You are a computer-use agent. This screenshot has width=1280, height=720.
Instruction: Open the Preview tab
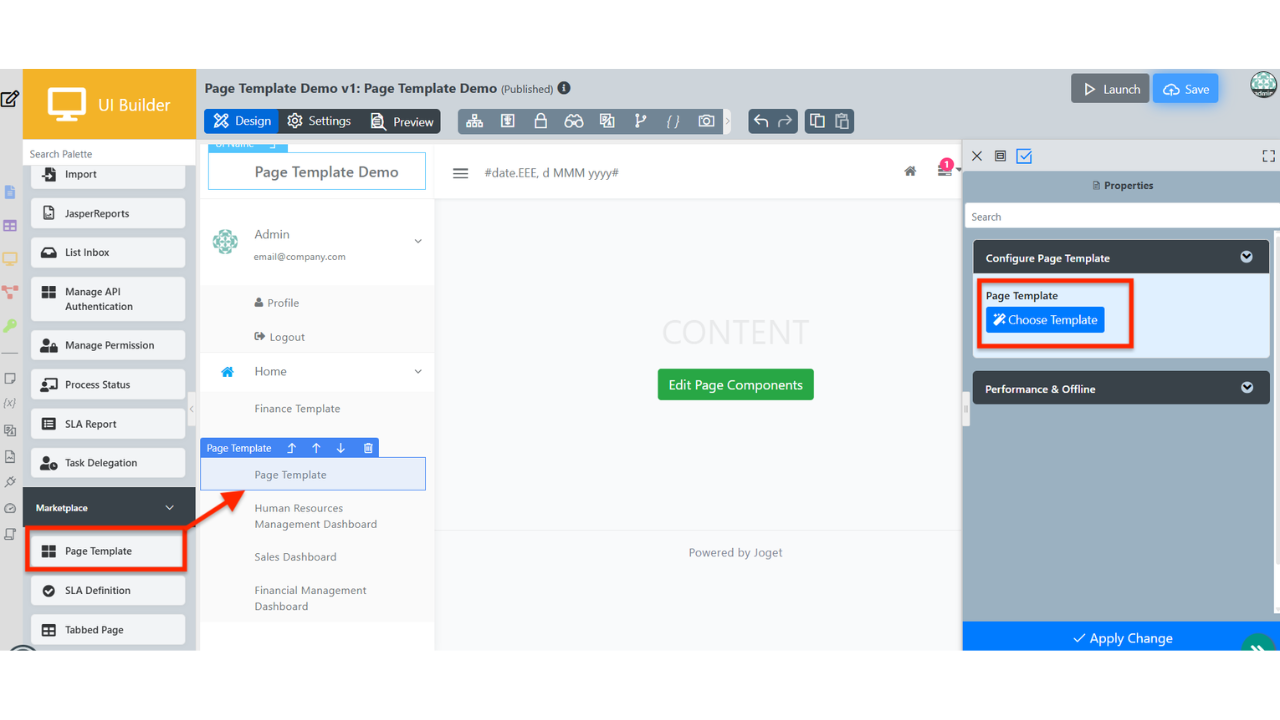[x=402, y=121]
